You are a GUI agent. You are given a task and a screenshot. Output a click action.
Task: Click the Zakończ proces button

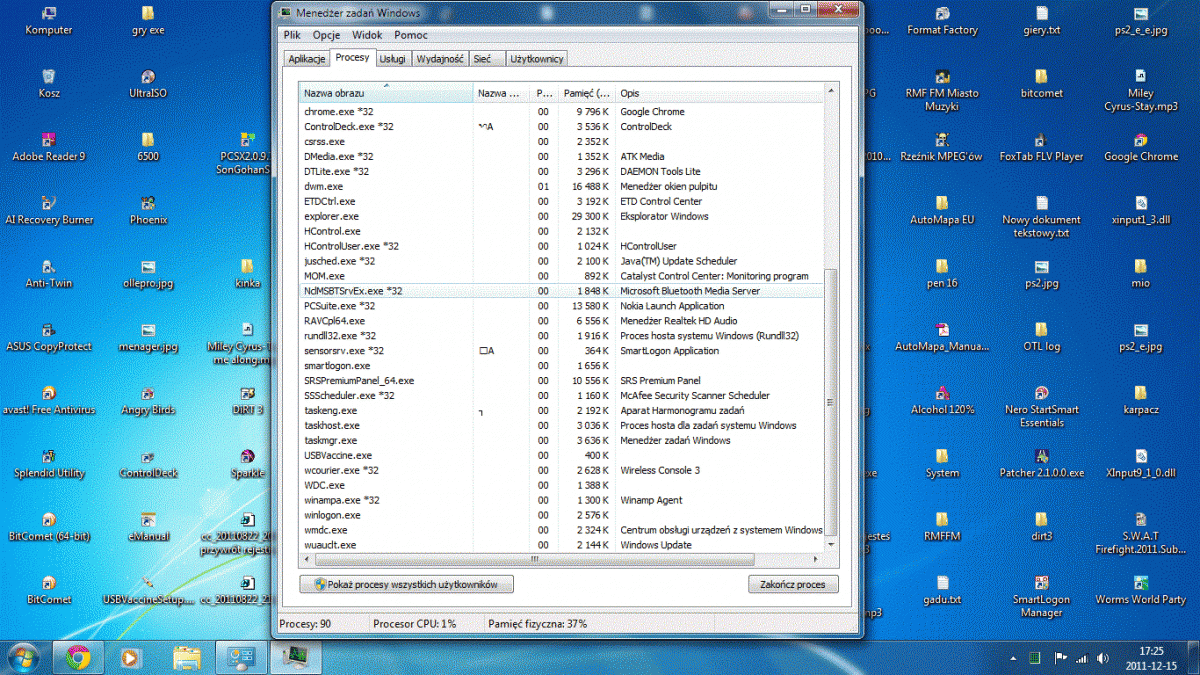click(x=793, y=585)
